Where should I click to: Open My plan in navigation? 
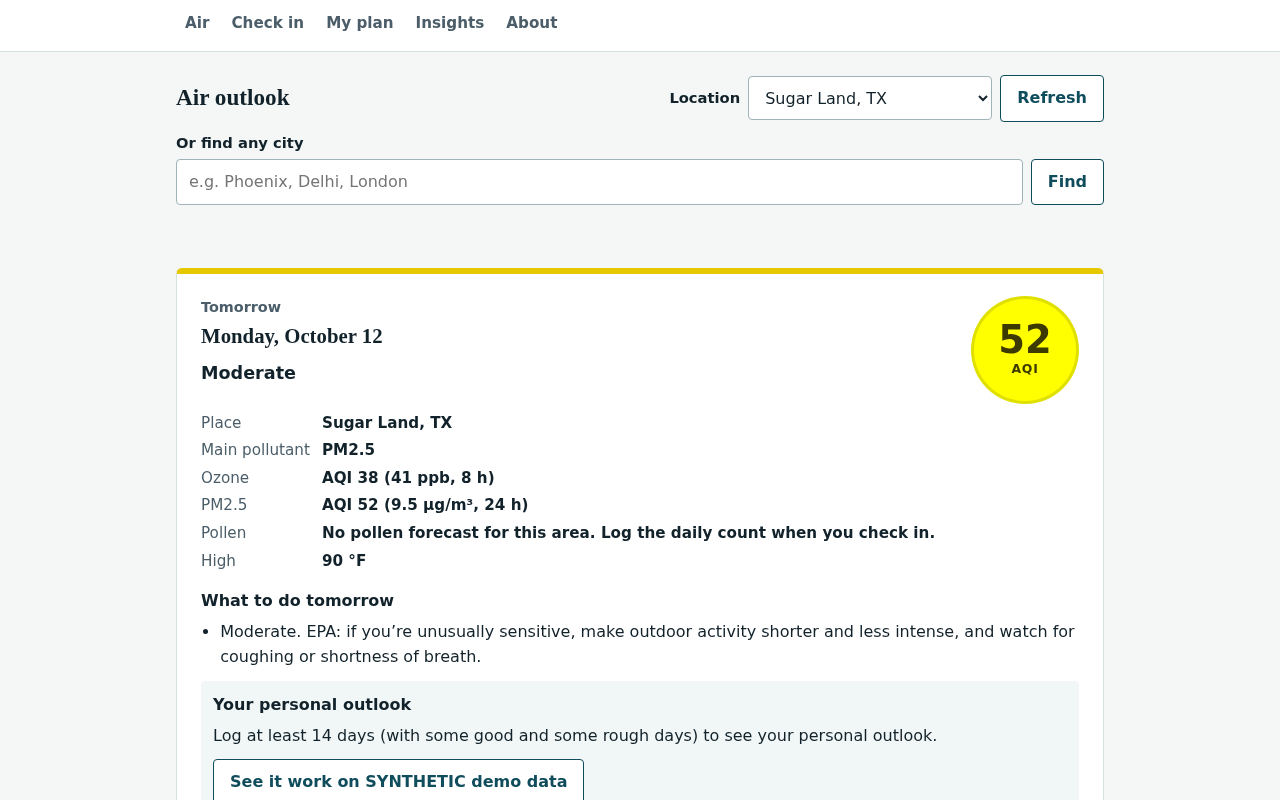360,23
